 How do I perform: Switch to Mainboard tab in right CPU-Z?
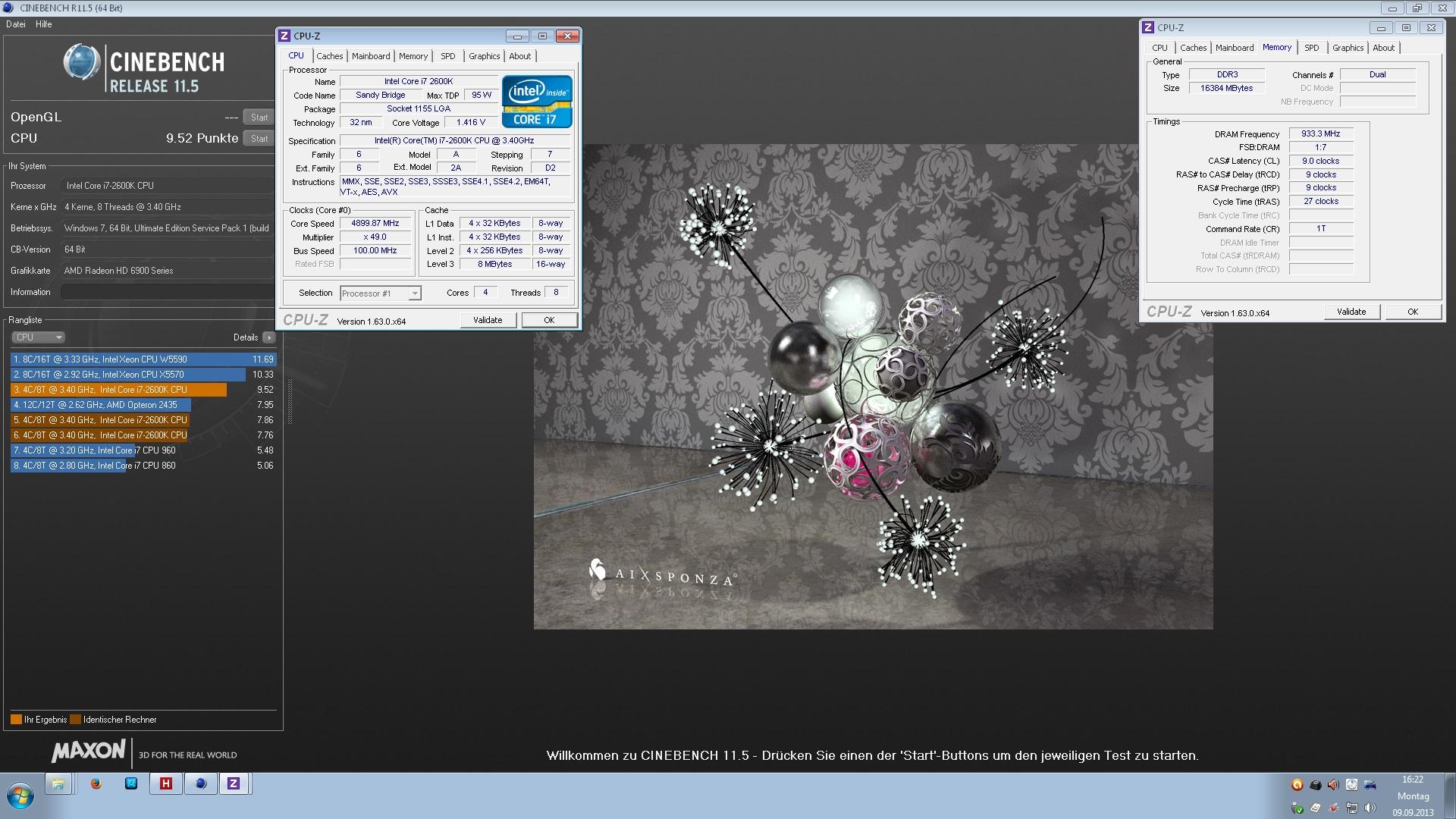tap(1235, 48)
